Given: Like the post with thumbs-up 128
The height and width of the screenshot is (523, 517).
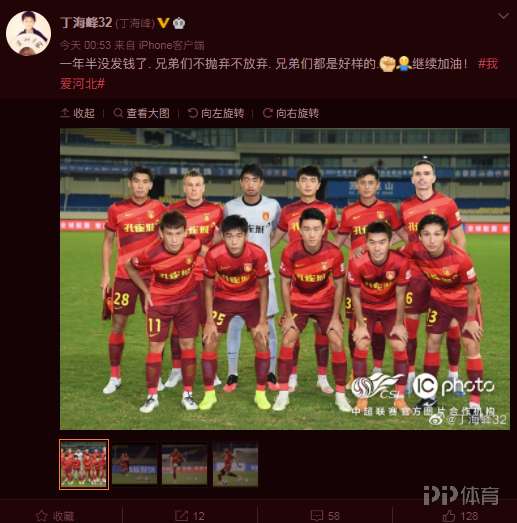Looking at the screenshot, I should pos(449,516).
